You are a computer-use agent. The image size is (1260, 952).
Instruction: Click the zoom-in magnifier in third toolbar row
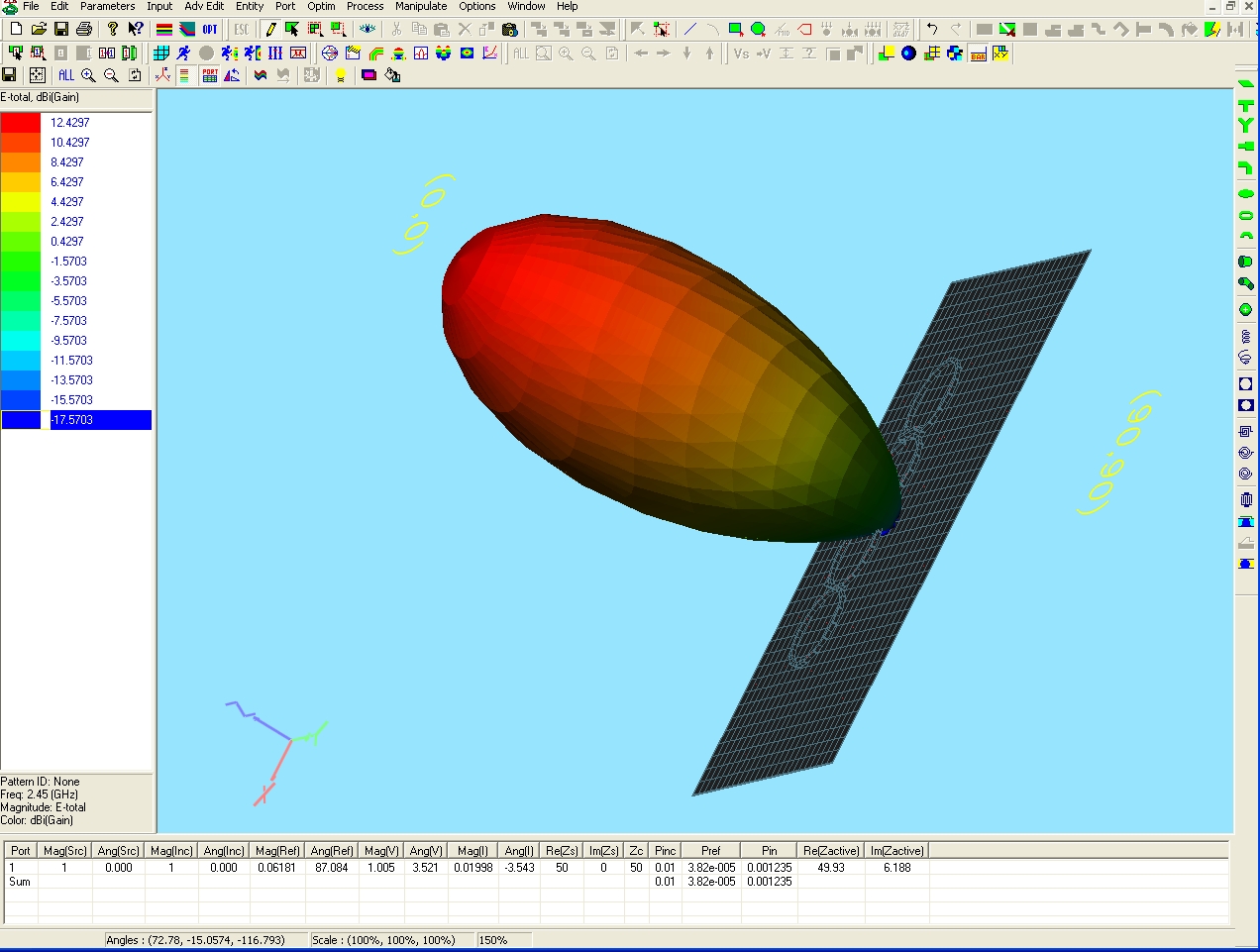(x=89, y=75)
